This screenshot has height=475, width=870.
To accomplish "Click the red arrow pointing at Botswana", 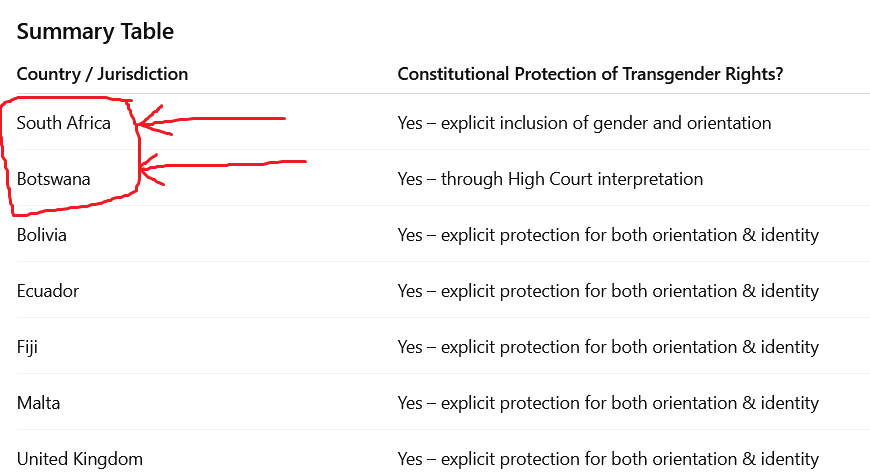I will 225,164.
